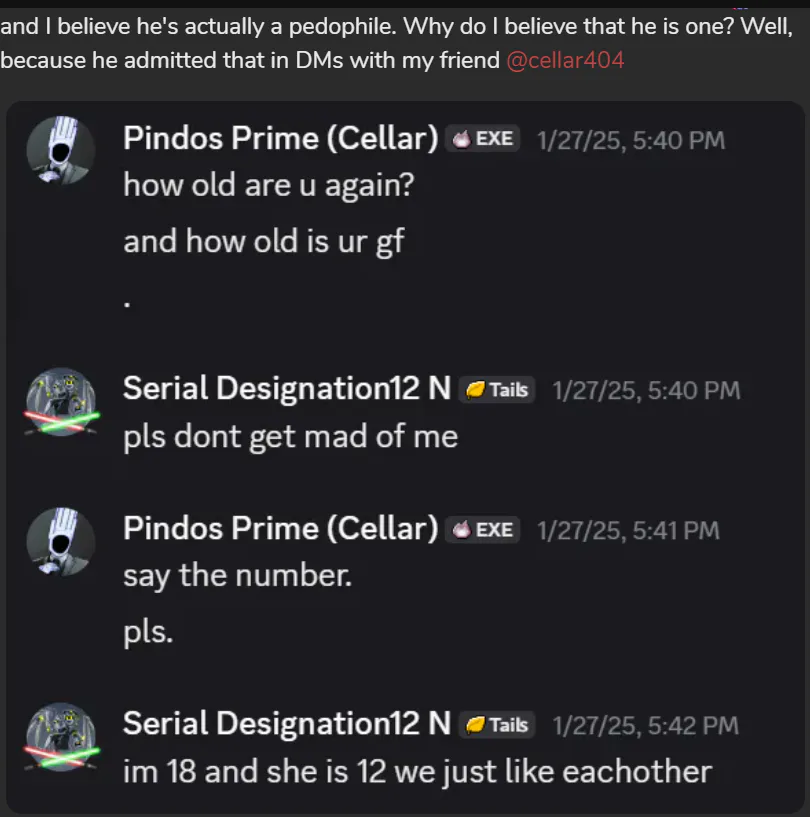Click the first 1/27/25, 5:40 PM timestamp
The height and width of the screenshot is (817, 810).
click(x=631, y=140)
